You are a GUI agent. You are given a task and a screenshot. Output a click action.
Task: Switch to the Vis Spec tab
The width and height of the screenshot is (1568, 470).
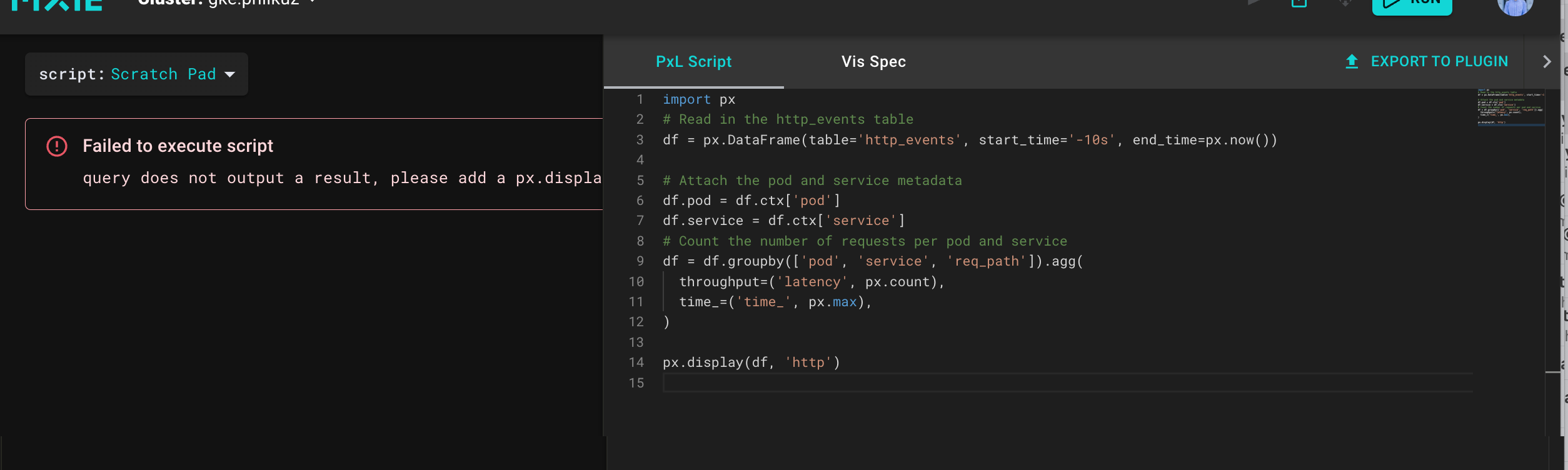873,61
